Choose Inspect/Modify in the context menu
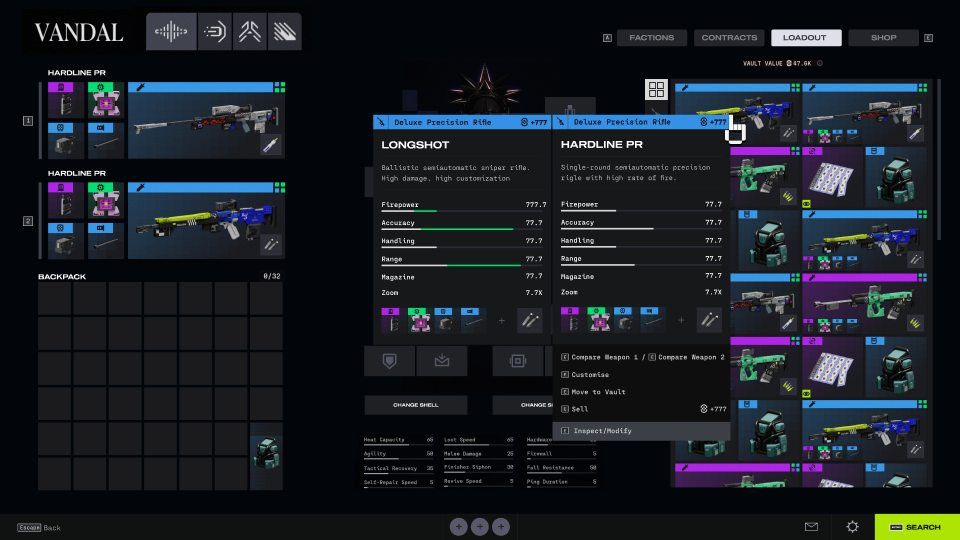 point(642,430)
